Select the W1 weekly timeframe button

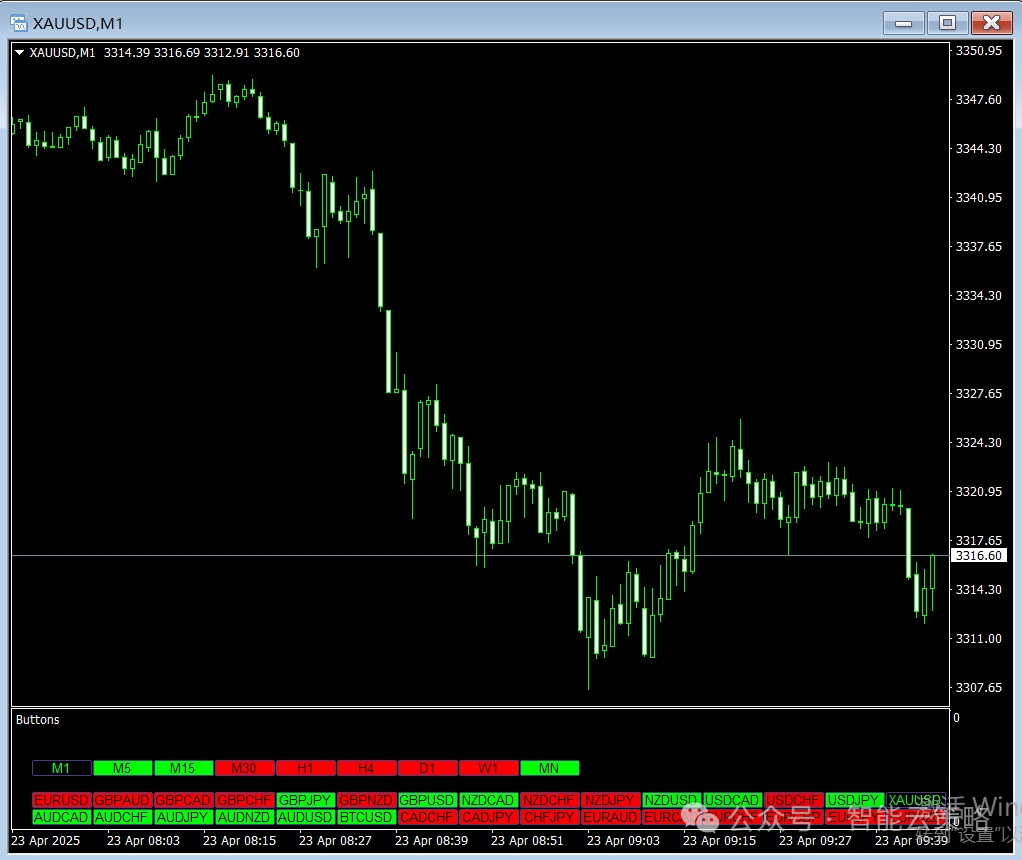click(x=489, y=768)
